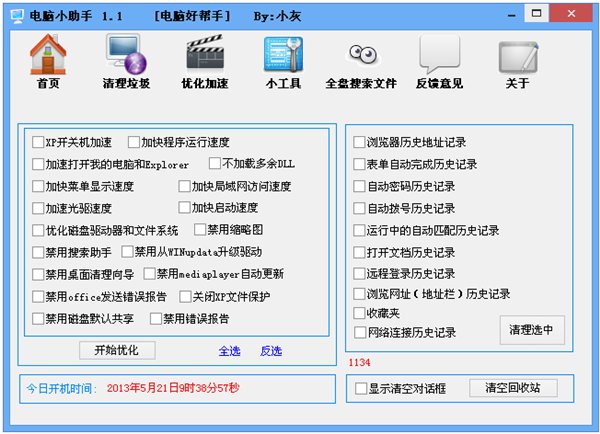Check 加快程序运行速度 option
Viewport: 600px width, 434px height.
134,142
